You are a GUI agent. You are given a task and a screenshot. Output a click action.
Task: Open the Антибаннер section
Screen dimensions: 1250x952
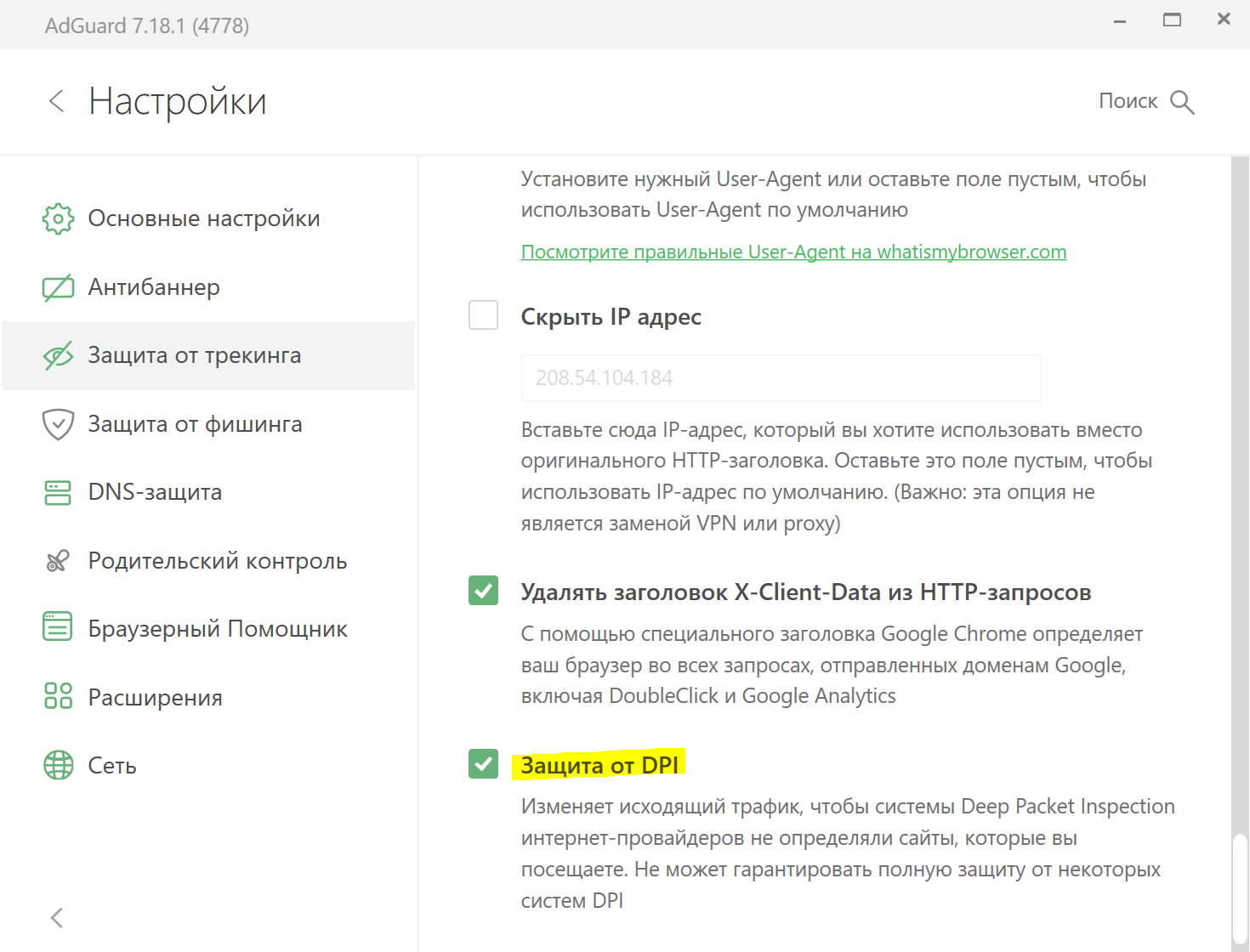coord(208,287)
